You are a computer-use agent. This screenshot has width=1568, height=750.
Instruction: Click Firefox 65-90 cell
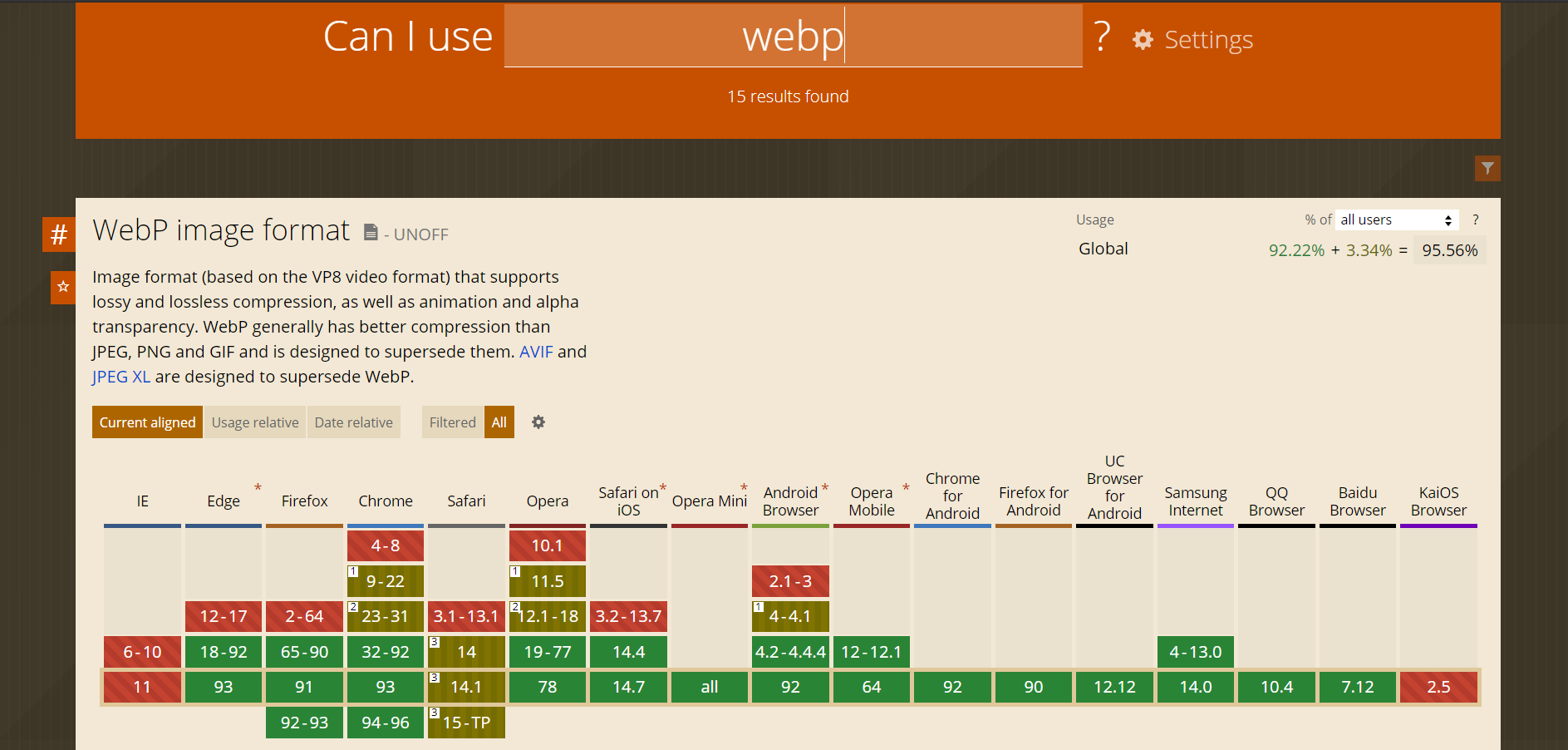tap(304, 652)
